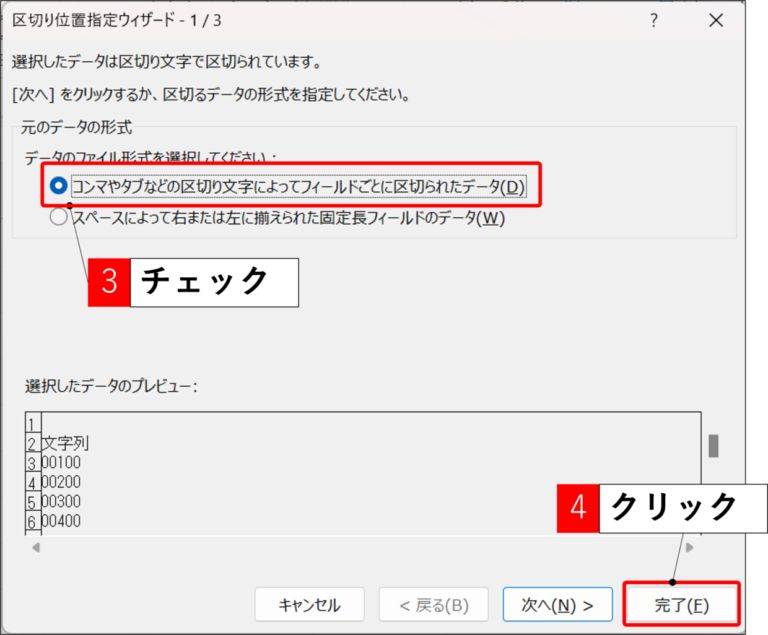
Task: Select the comma or tab delimited data option
Action: [x=60, y=186]
